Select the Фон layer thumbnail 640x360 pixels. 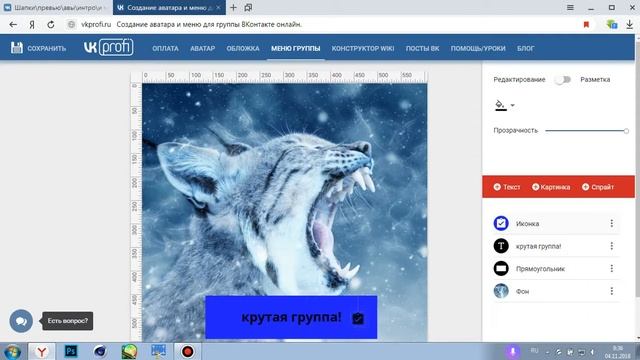coord(501,291)
